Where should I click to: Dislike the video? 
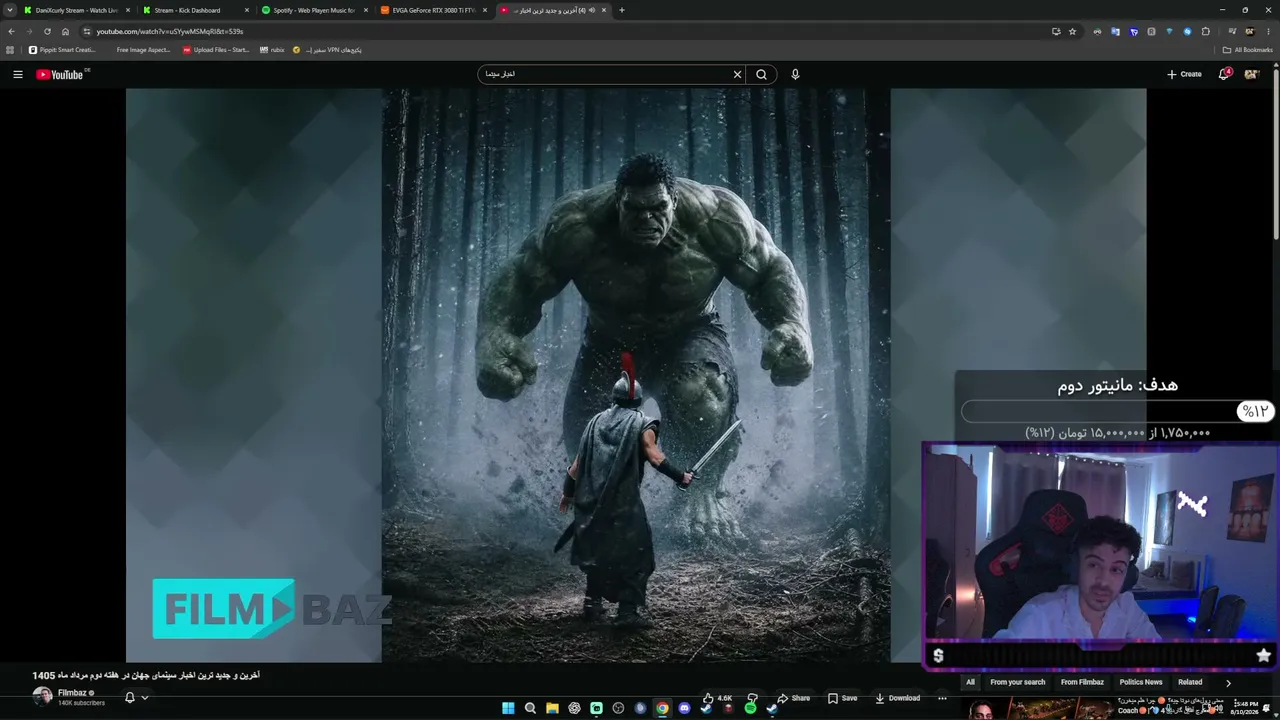pos(752,698)
